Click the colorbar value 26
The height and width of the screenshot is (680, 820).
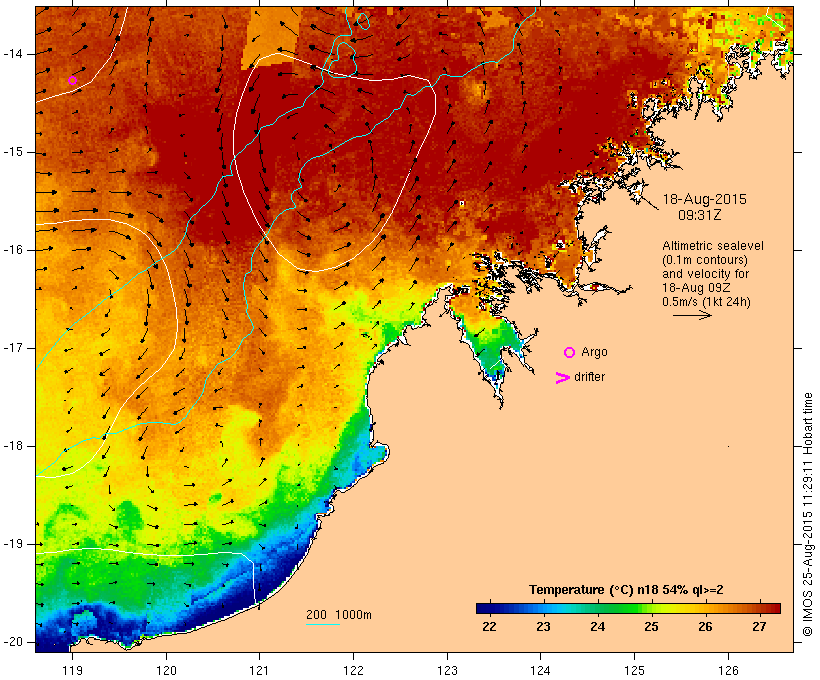pyautogui.click(x=705, y=627)
